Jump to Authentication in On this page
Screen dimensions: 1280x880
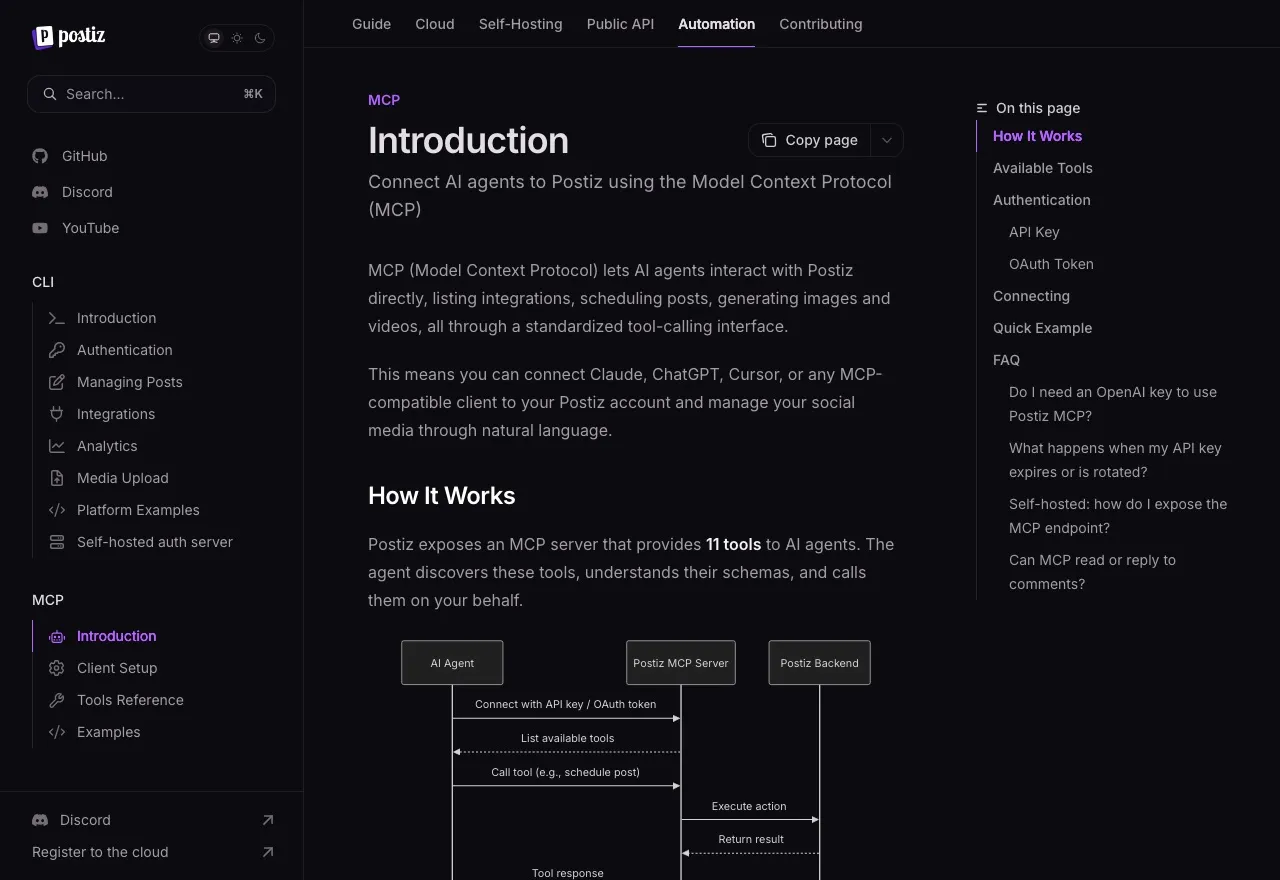1042,200
